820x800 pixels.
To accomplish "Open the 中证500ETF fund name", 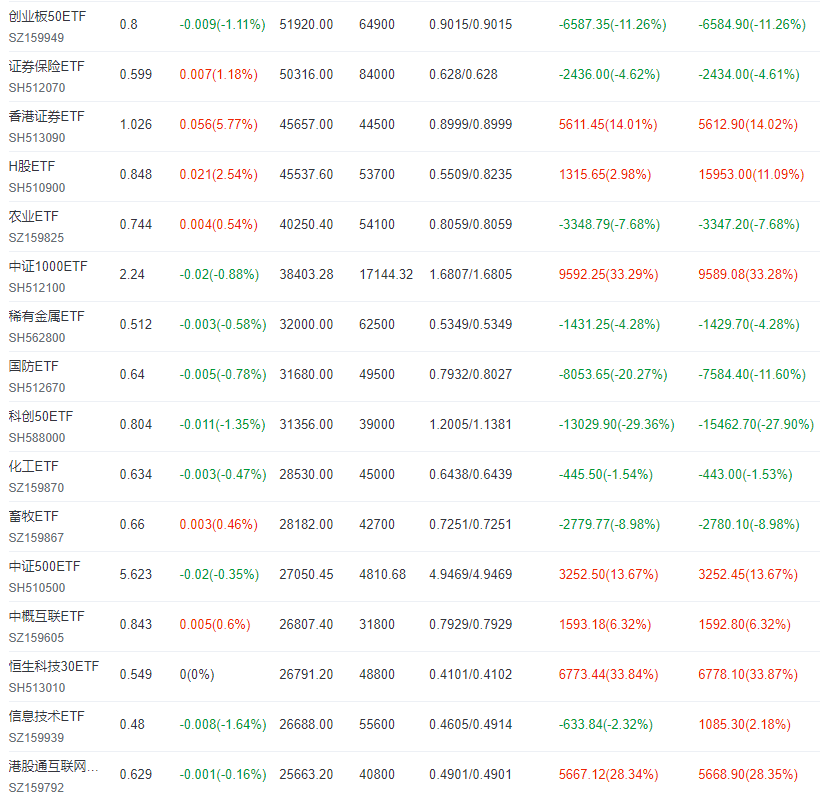I will (44, 567).
